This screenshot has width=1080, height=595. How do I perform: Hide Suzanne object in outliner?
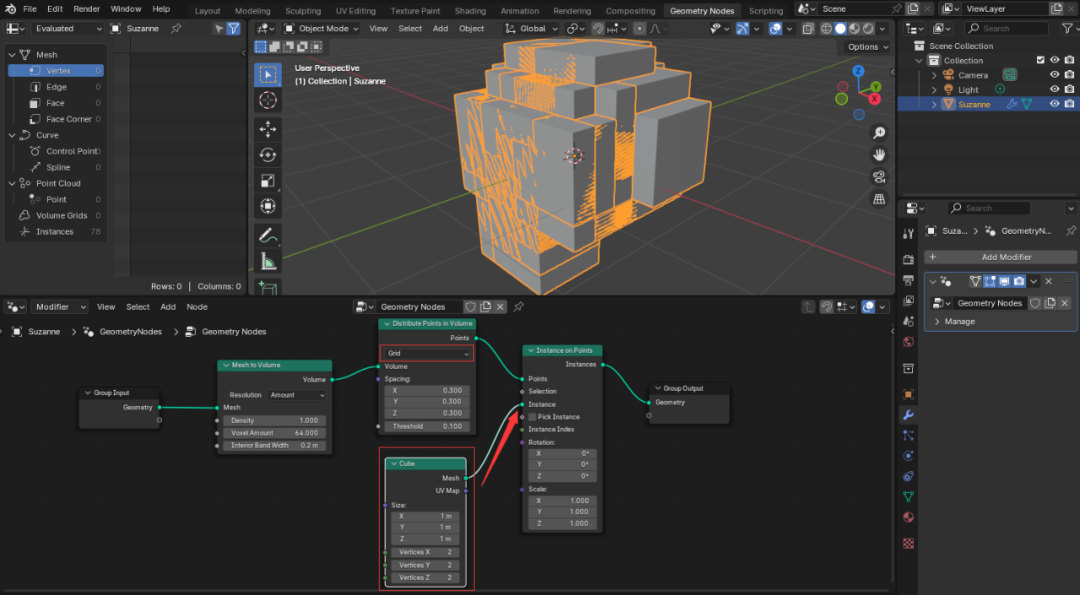1054,104
